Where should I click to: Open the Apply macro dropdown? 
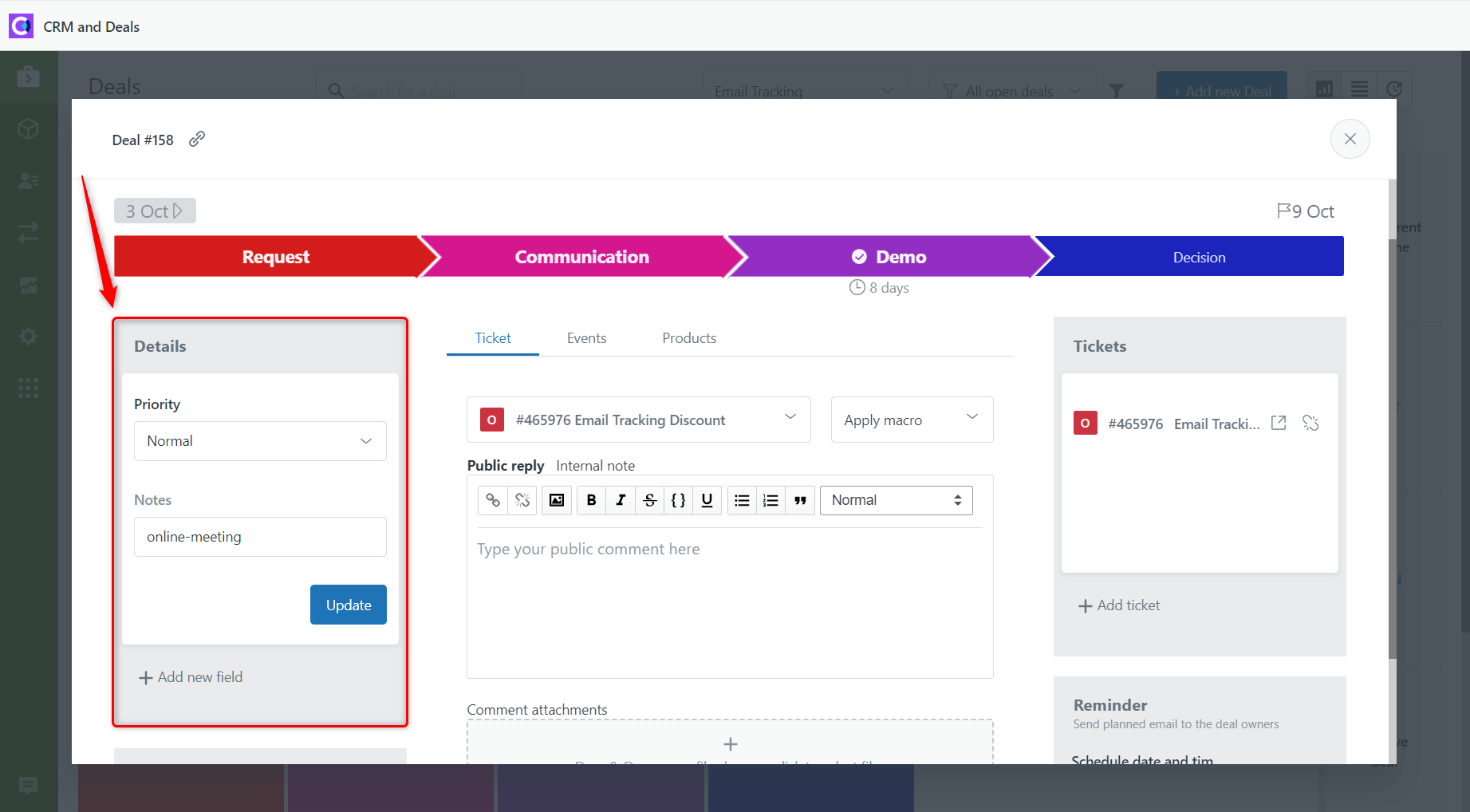tap(912, 420)
